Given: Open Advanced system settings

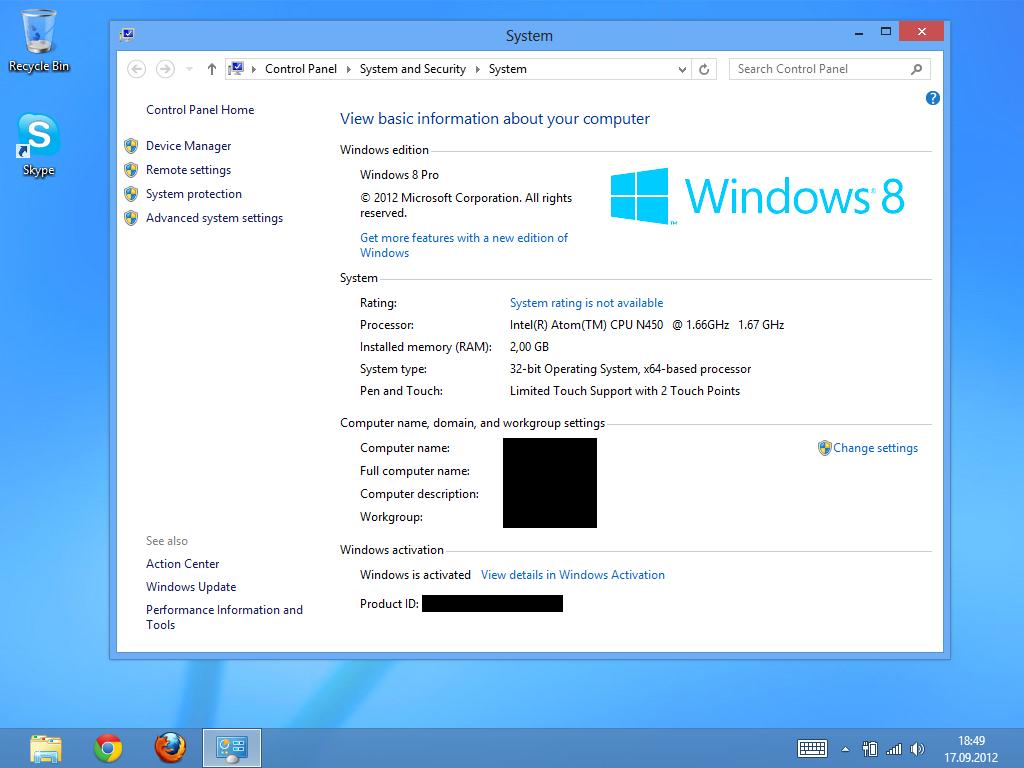Looking at the screenshot, I should 214,218.
